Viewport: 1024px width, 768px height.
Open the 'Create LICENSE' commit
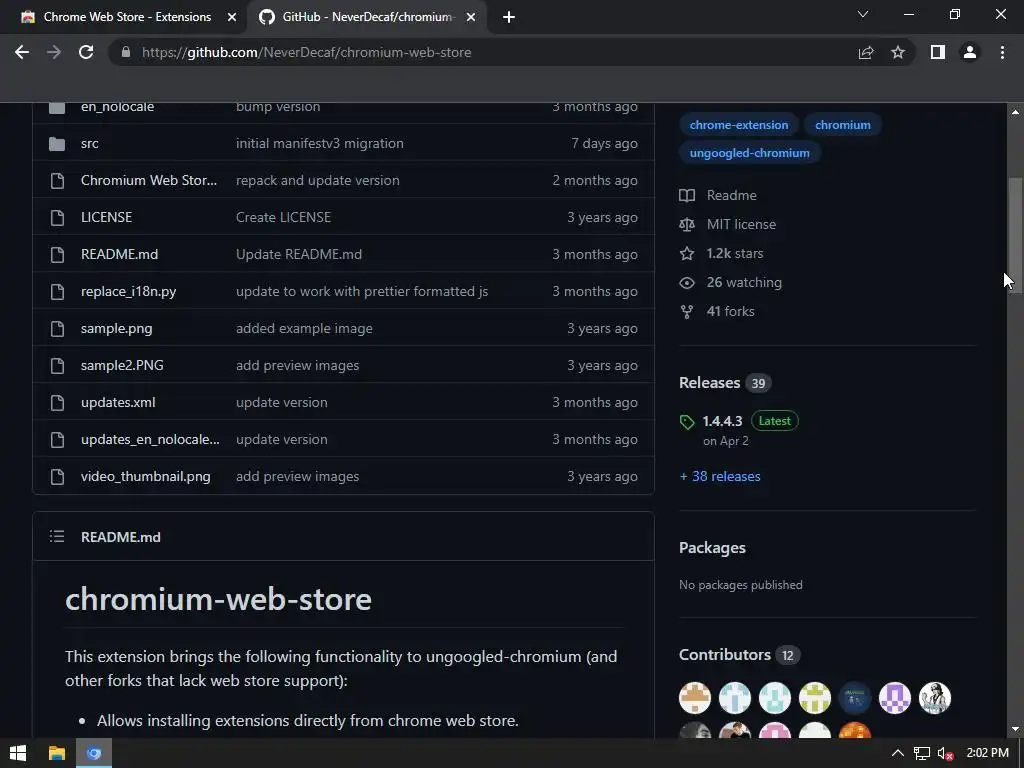coord(283,217)
